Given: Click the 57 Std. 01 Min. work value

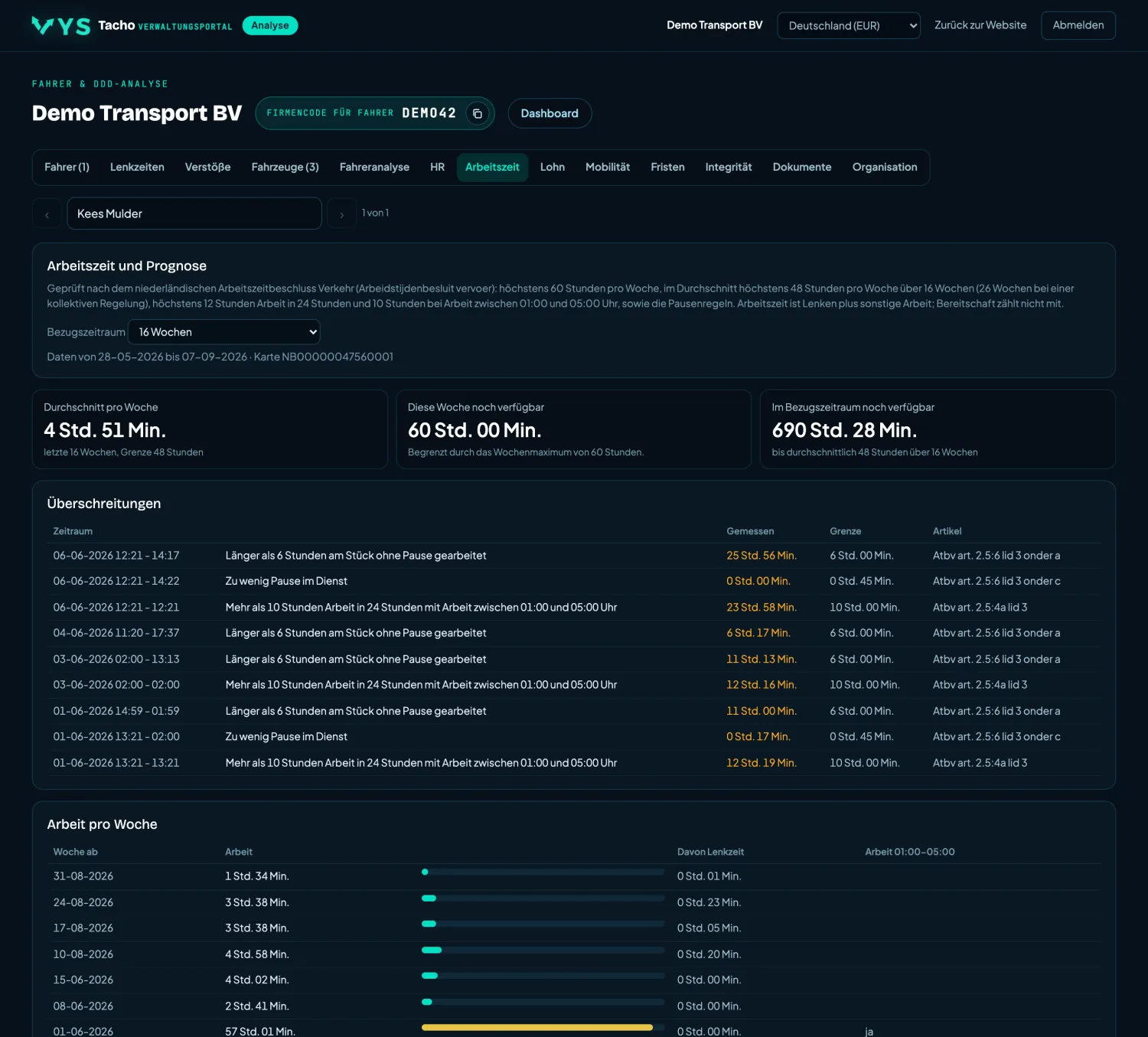Looking at the screenshot, I should pos(260,1032).
